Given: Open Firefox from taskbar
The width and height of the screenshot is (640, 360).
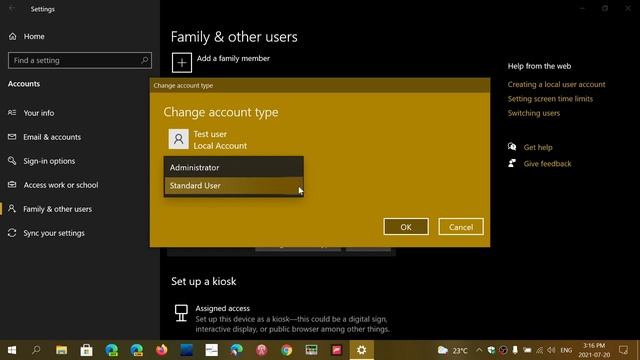Looking at the screenshot, I should (x=162, y=350).
